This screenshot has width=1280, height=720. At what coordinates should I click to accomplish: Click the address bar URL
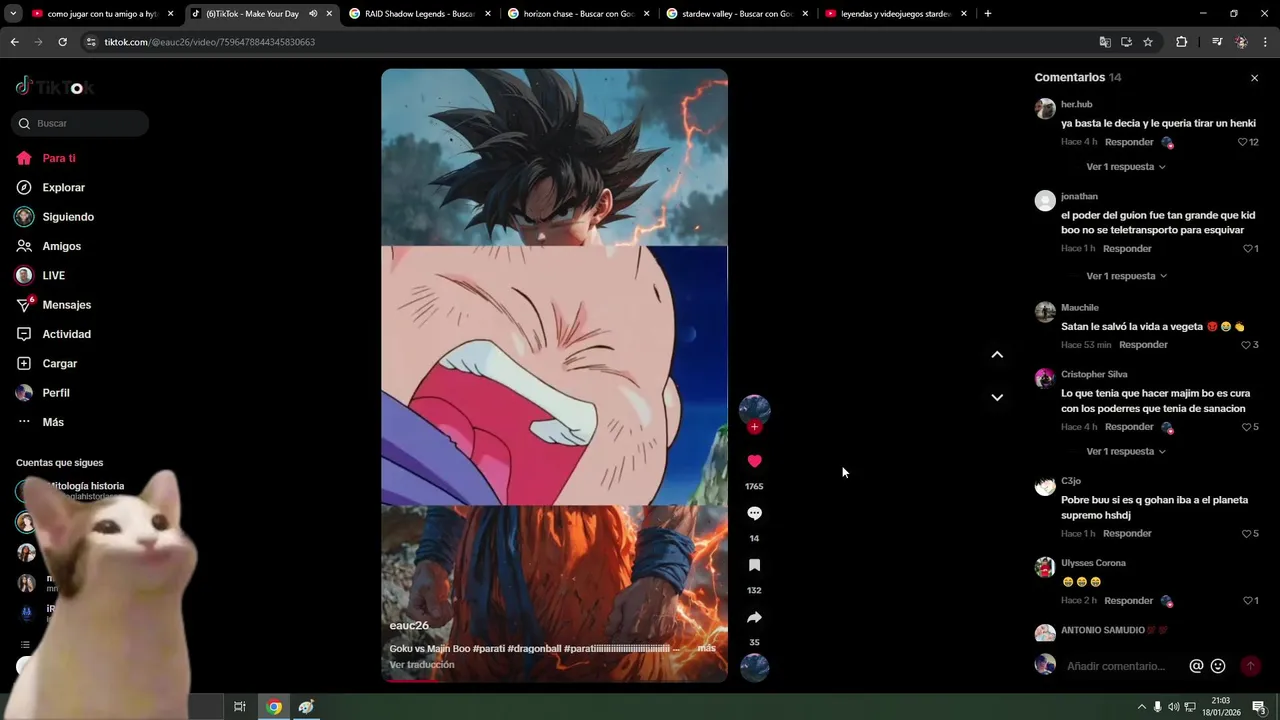coord(210,42)
